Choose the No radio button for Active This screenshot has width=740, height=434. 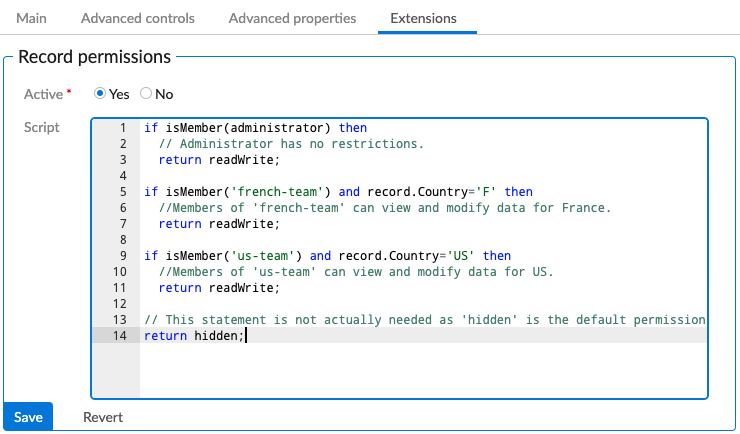click(x=146, y=94)
